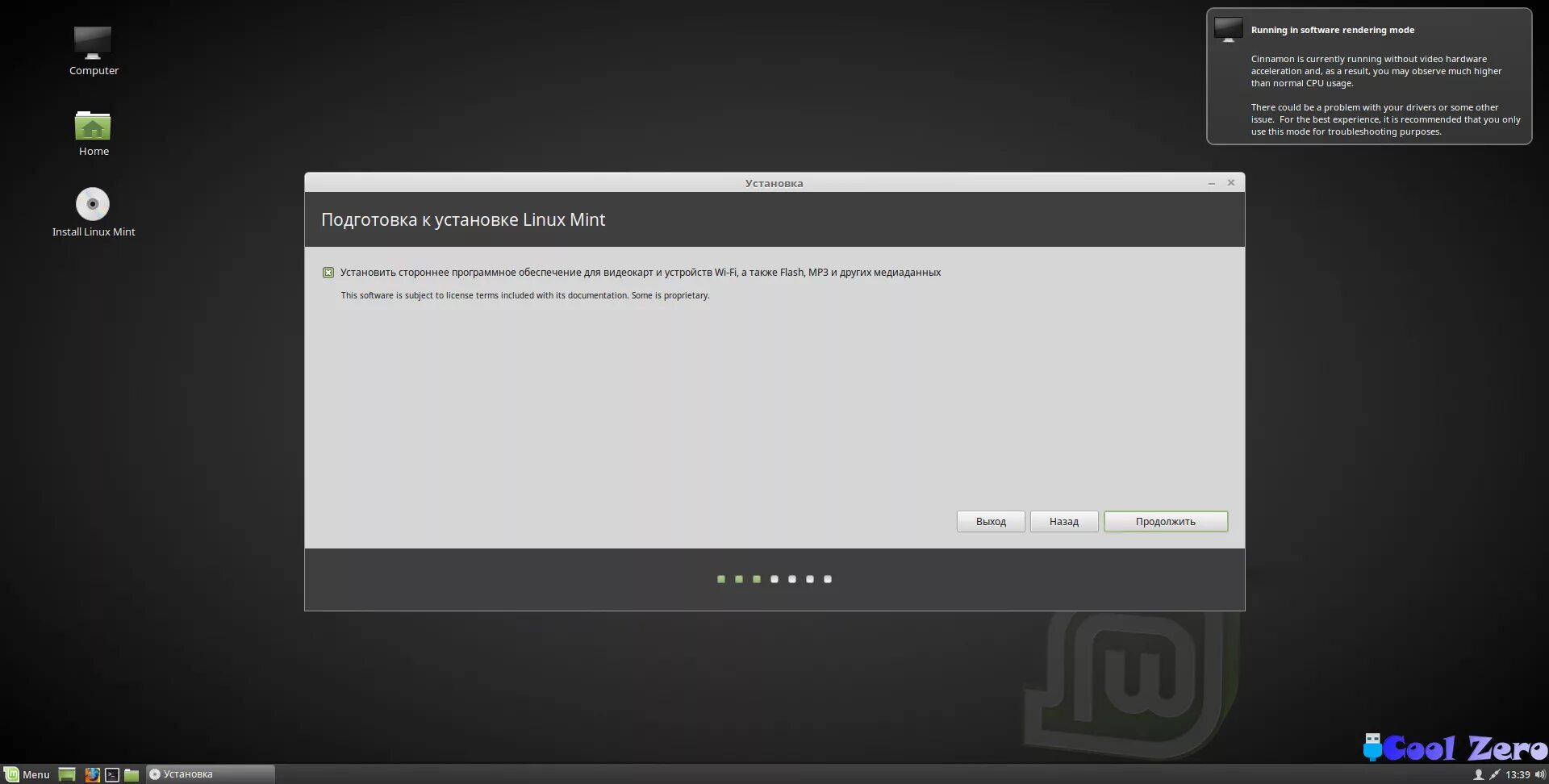Click the Установка title bar text
The image size is (1549, 784).
774,183
